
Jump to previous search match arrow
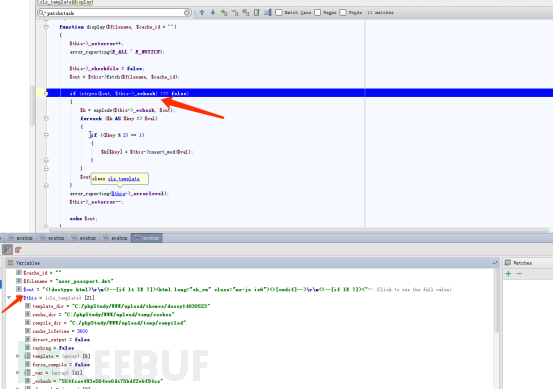coord(202,13)
